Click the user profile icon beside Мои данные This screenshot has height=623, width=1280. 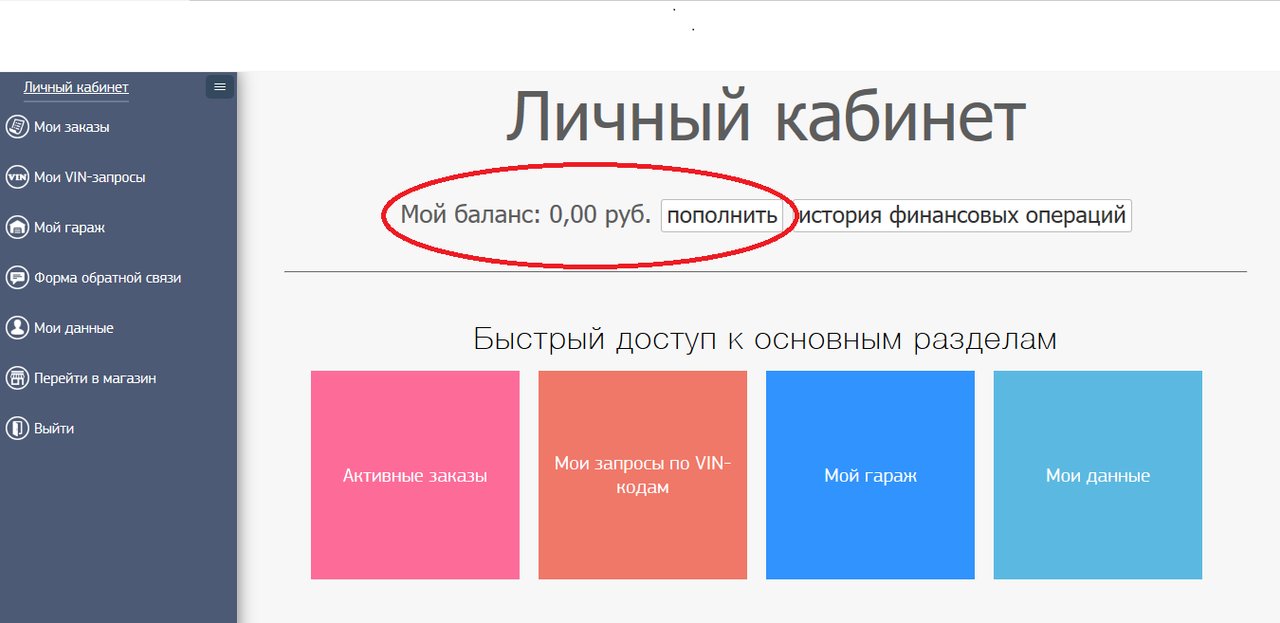tap(16, 328)
